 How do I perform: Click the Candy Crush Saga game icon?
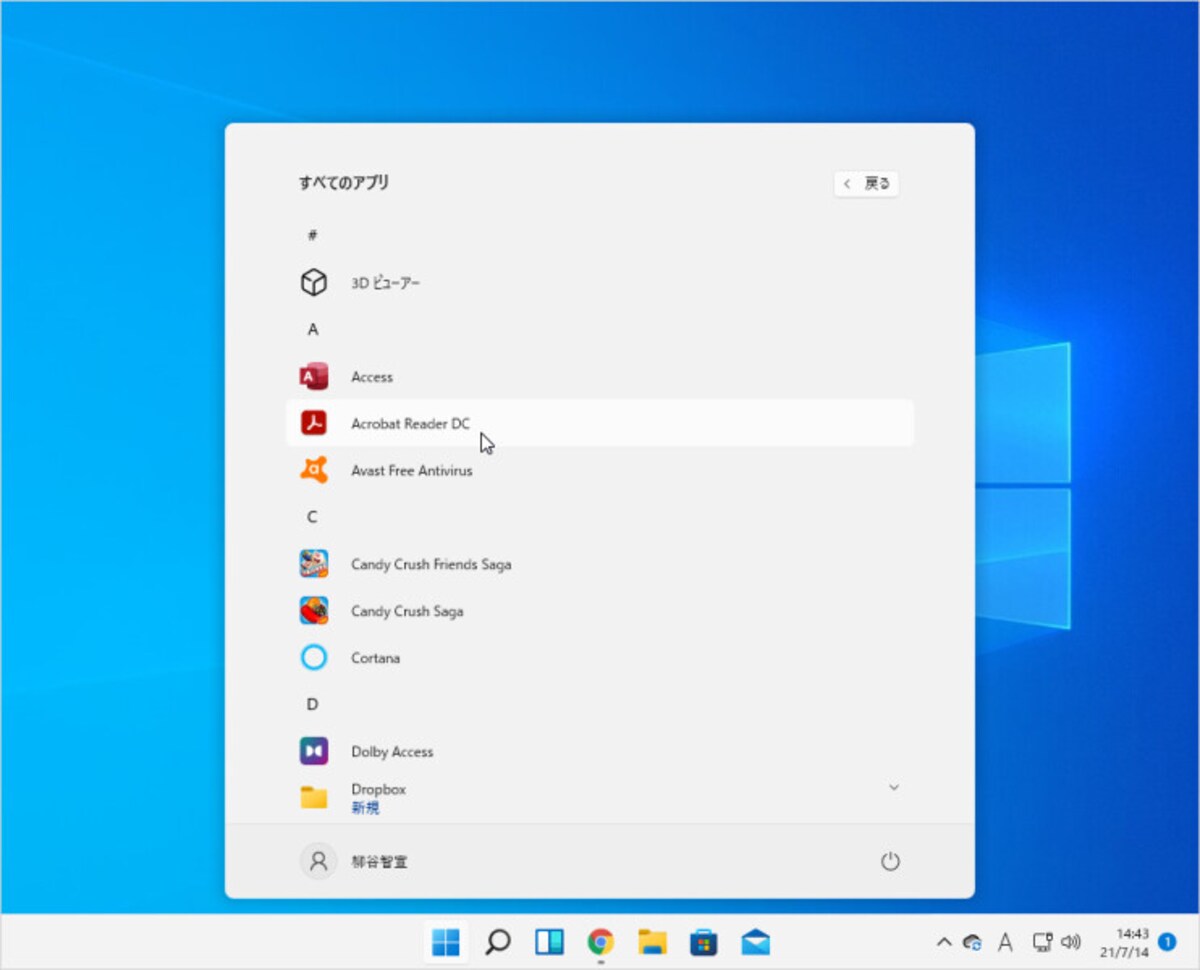pos(314,611)
